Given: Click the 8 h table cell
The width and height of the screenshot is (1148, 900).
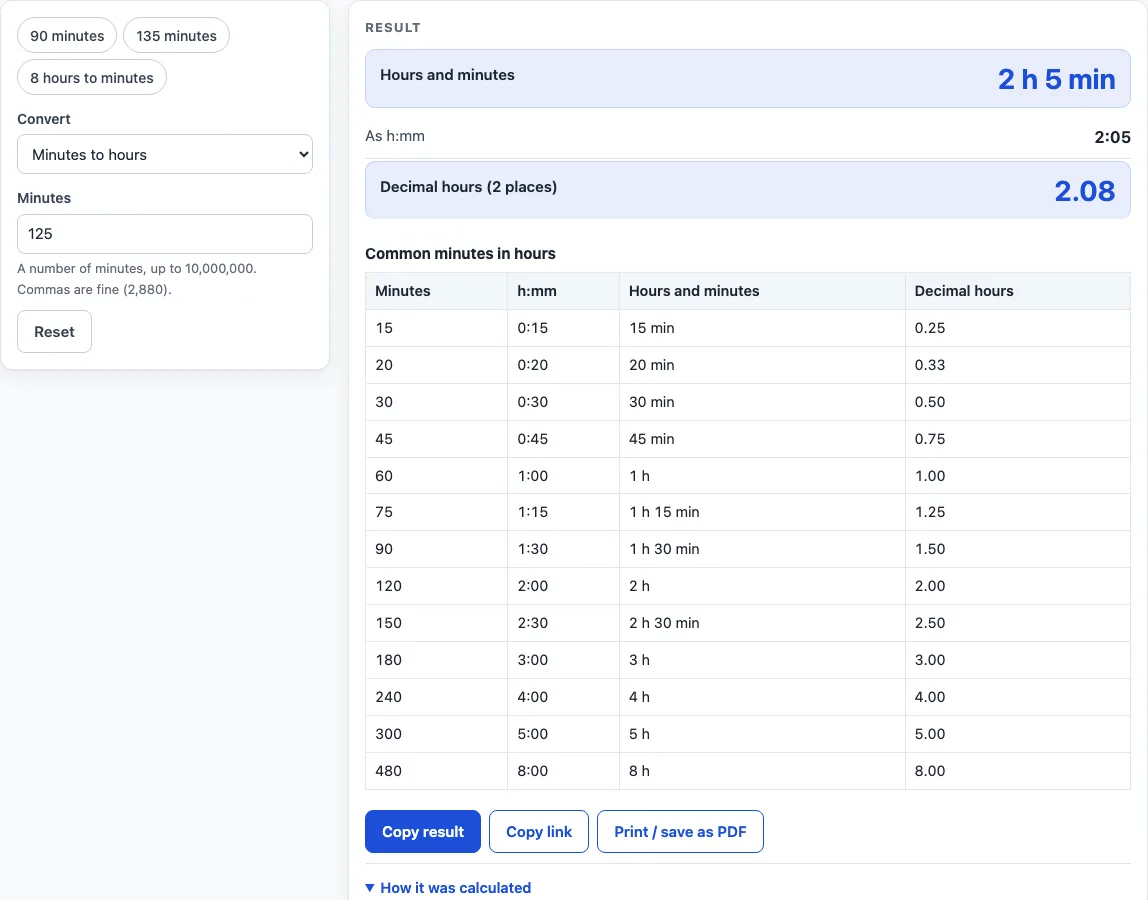Looking at the screenshot, I should 762,771.
